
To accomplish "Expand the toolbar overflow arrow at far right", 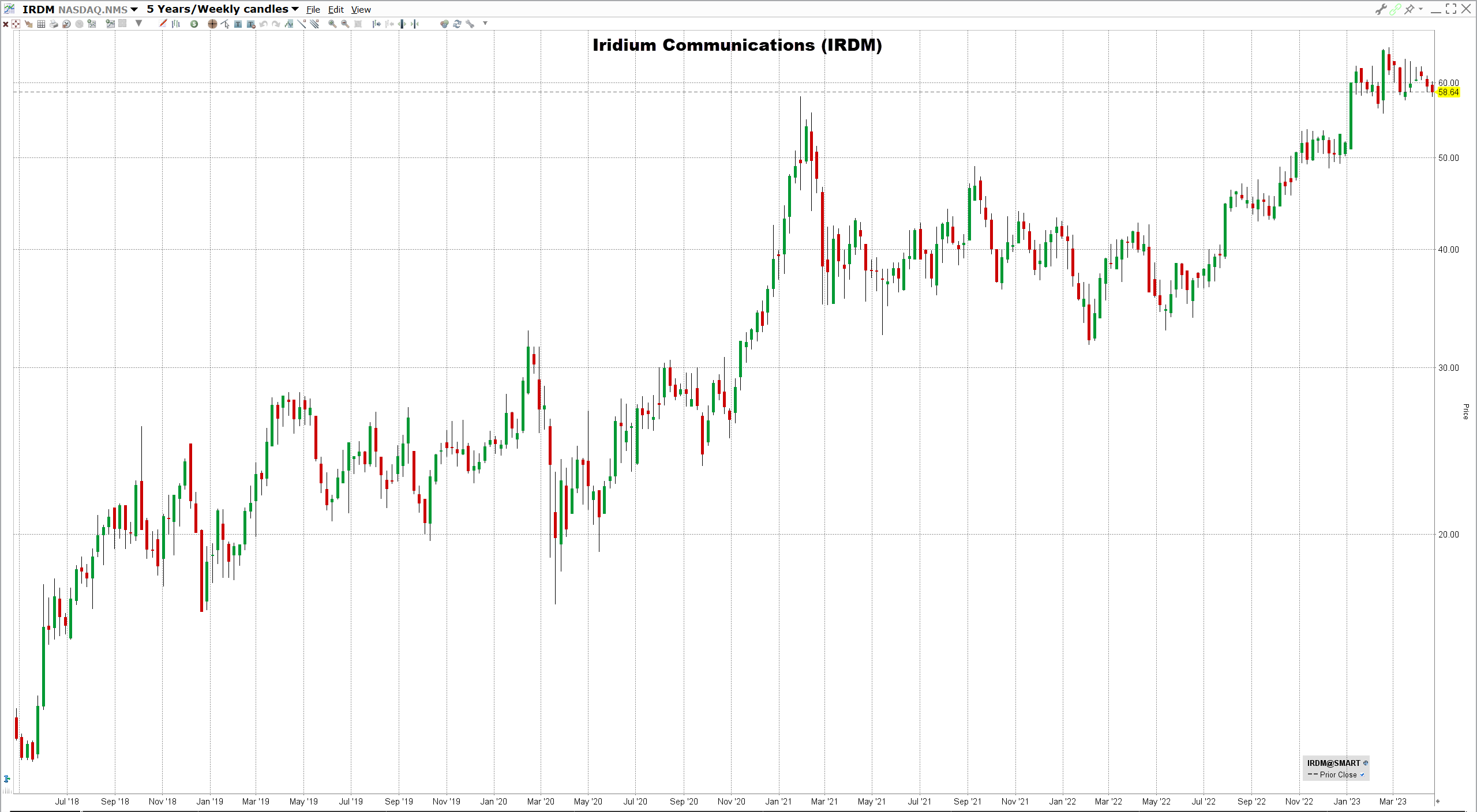I will [x=485, y=23].
